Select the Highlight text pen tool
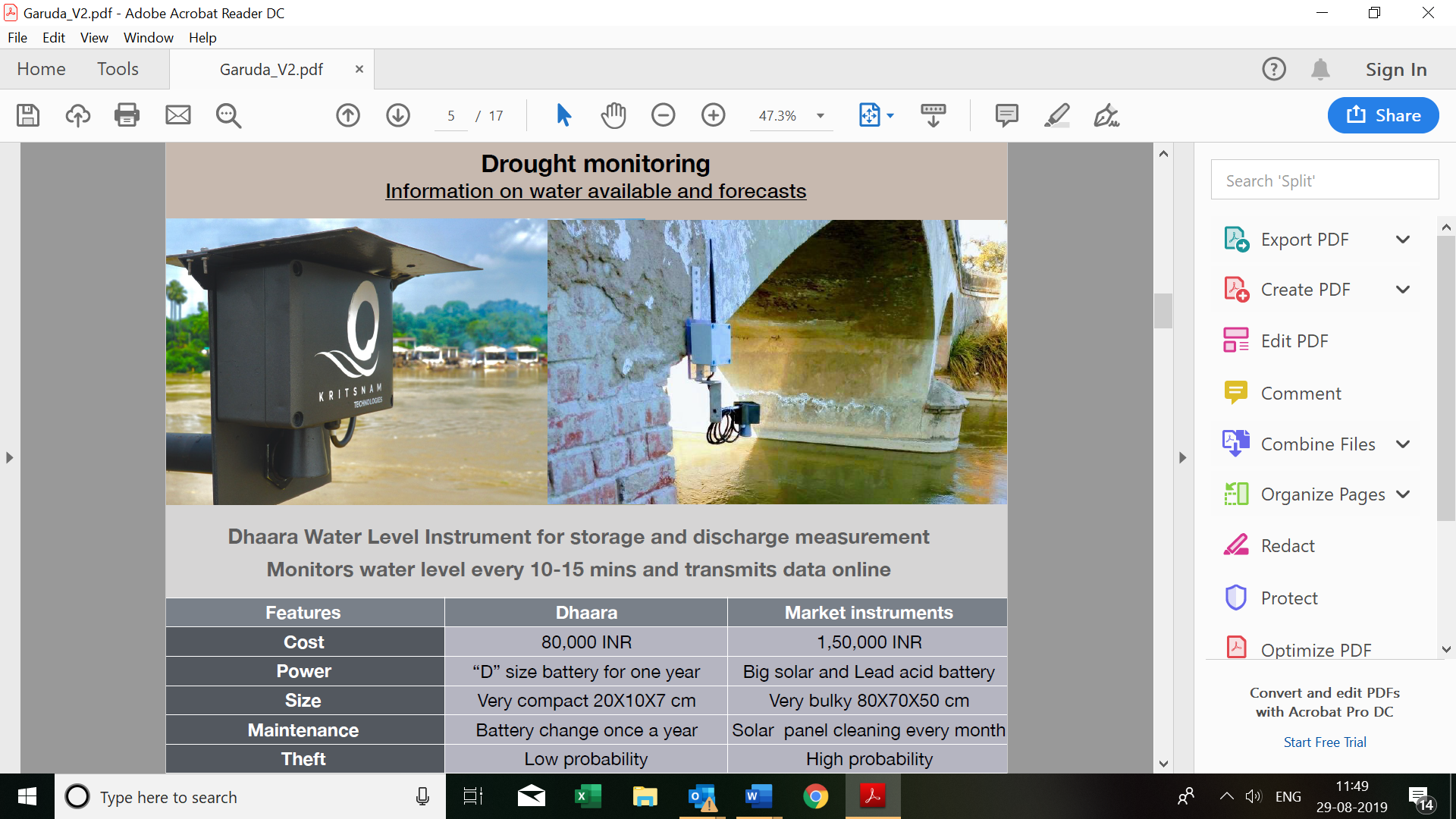1456x819 pixels. pyautogui.click(x=1056, y=115)
